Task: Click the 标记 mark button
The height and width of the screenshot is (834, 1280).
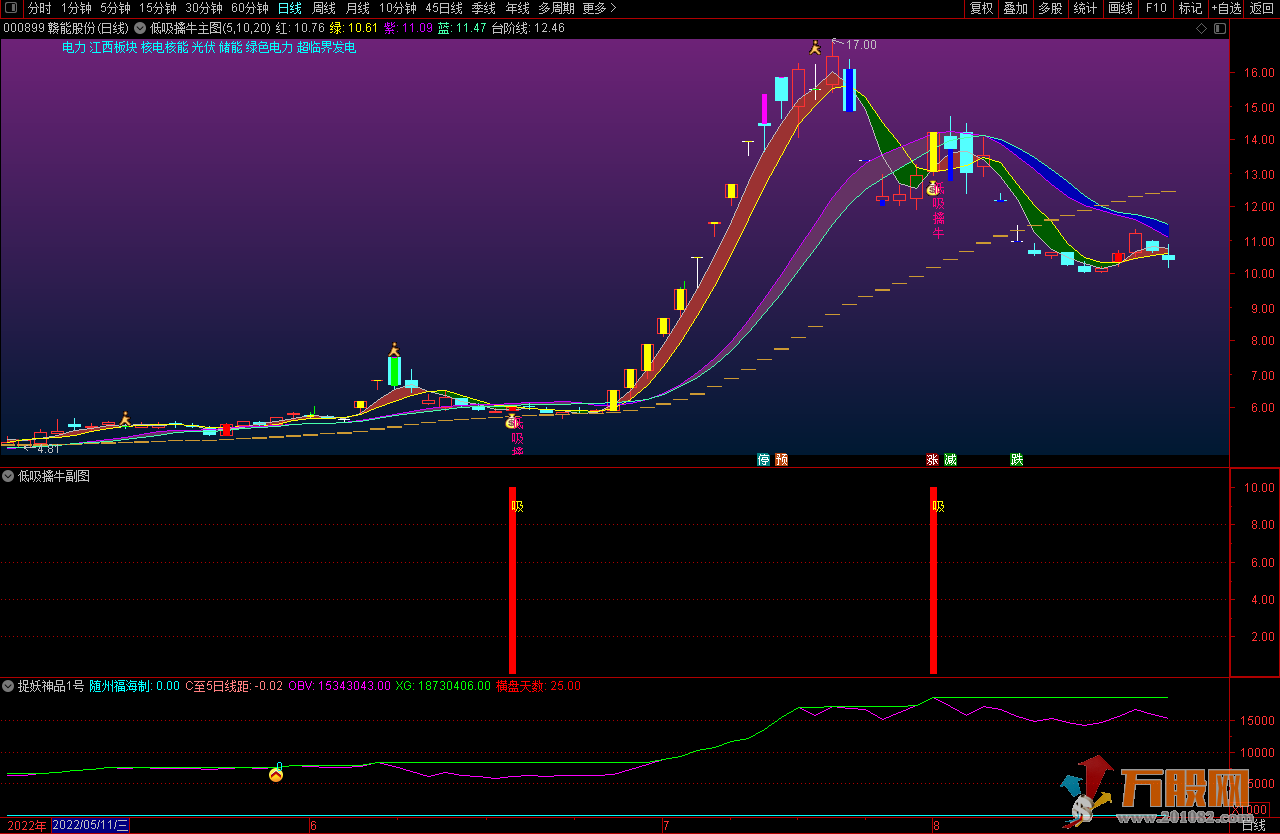Action: (x=1190, y=8)
